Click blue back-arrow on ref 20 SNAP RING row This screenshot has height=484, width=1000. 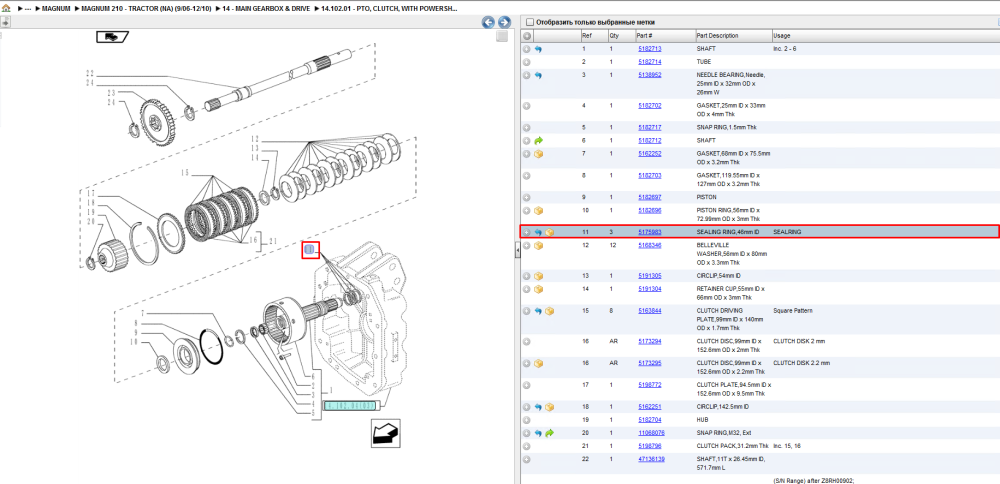(x=538, y=433)
